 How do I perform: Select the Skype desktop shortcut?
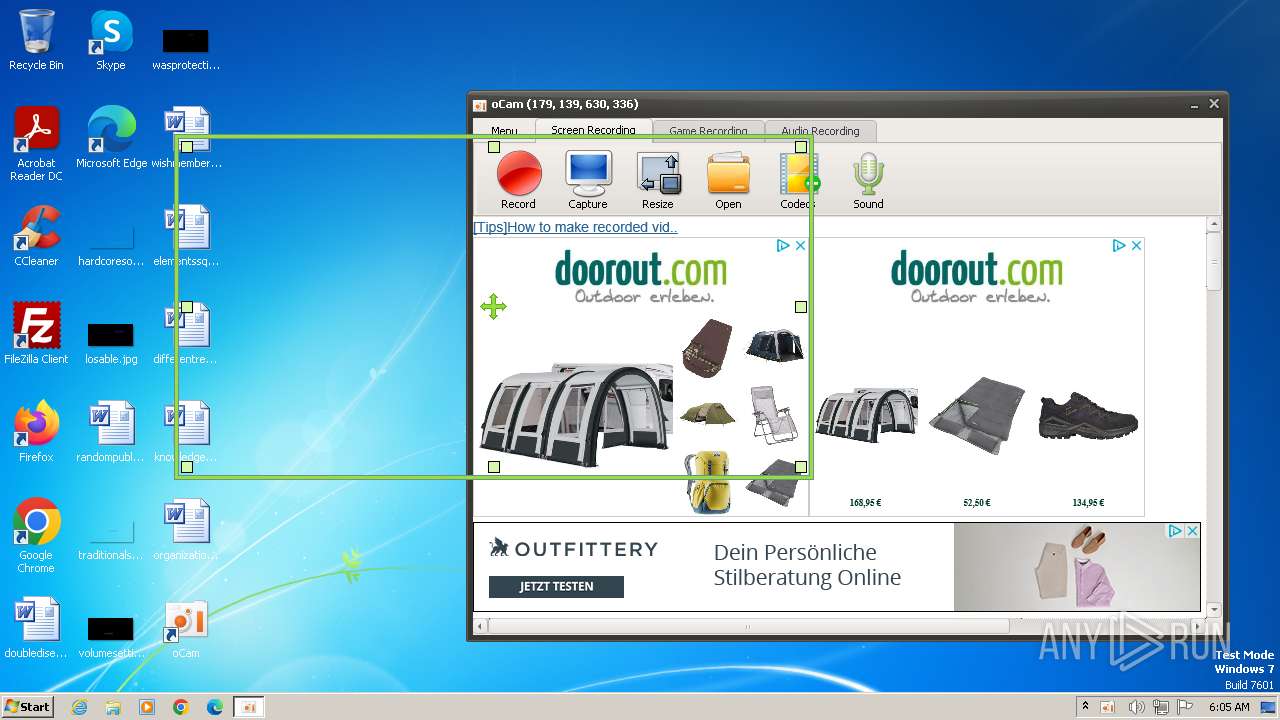pyautogui.click(x=110, y=41)
